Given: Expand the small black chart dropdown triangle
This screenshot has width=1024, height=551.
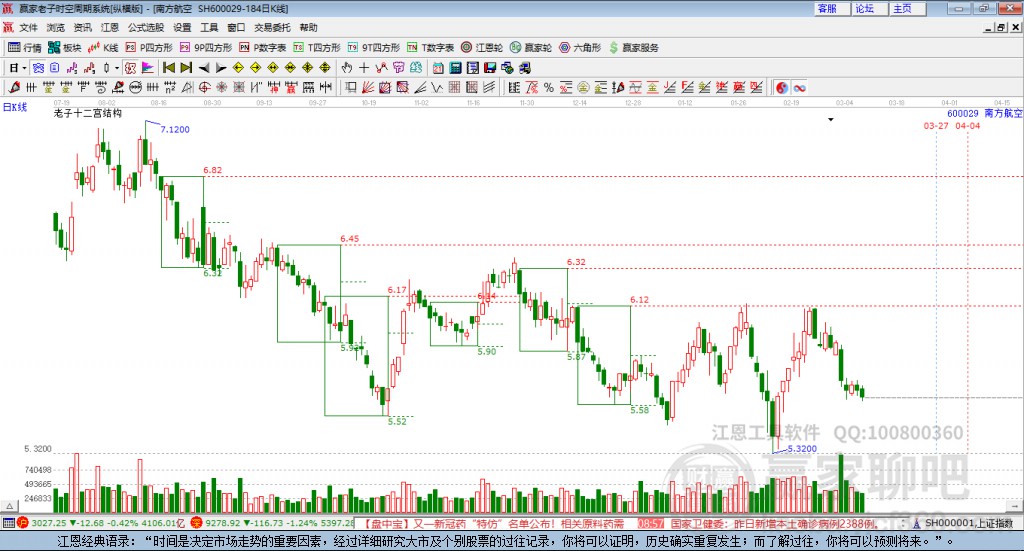Looking at the screenshot, I should 831,119.
